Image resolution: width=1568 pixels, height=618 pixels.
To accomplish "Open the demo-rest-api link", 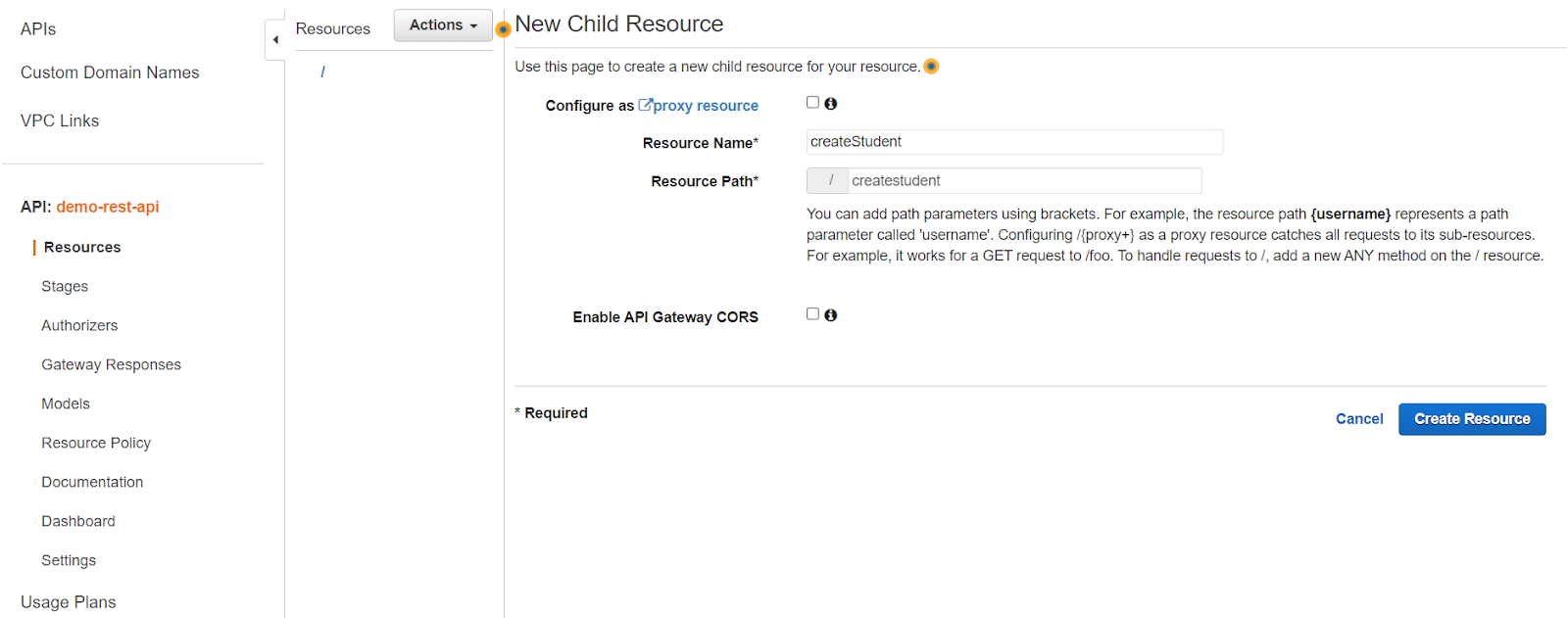I will click(108, 208).
